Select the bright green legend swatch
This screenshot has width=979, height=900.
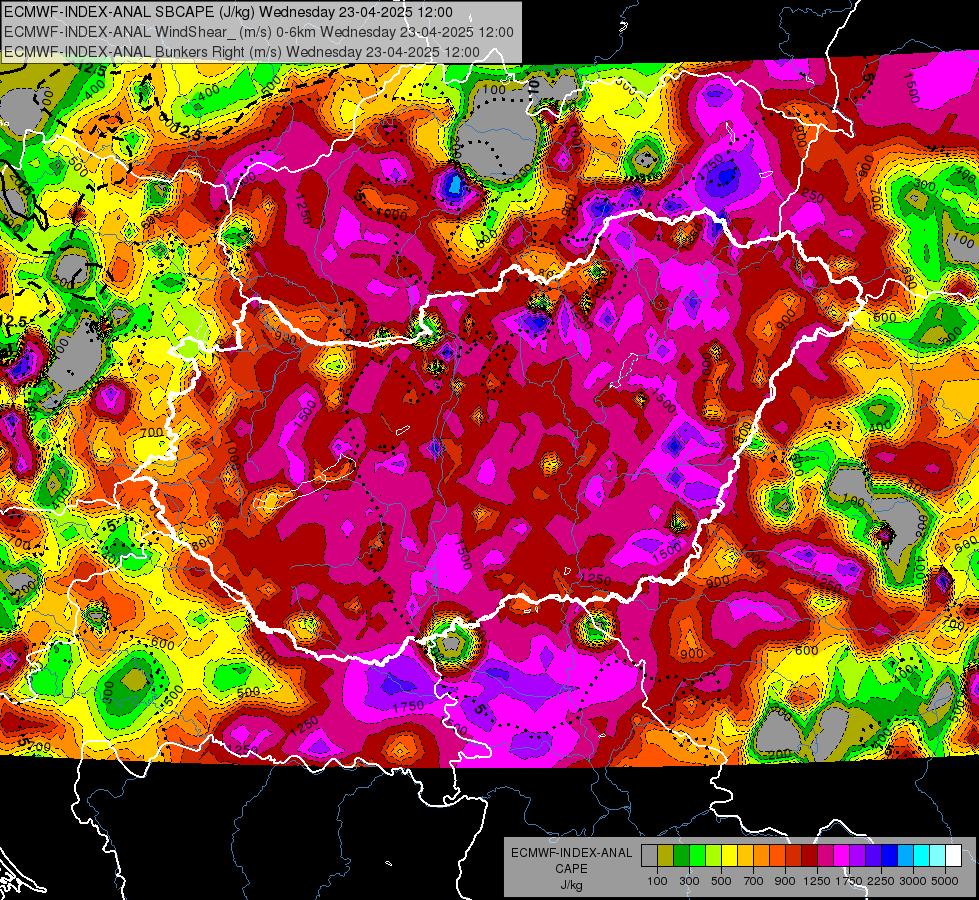coord(697,855)
